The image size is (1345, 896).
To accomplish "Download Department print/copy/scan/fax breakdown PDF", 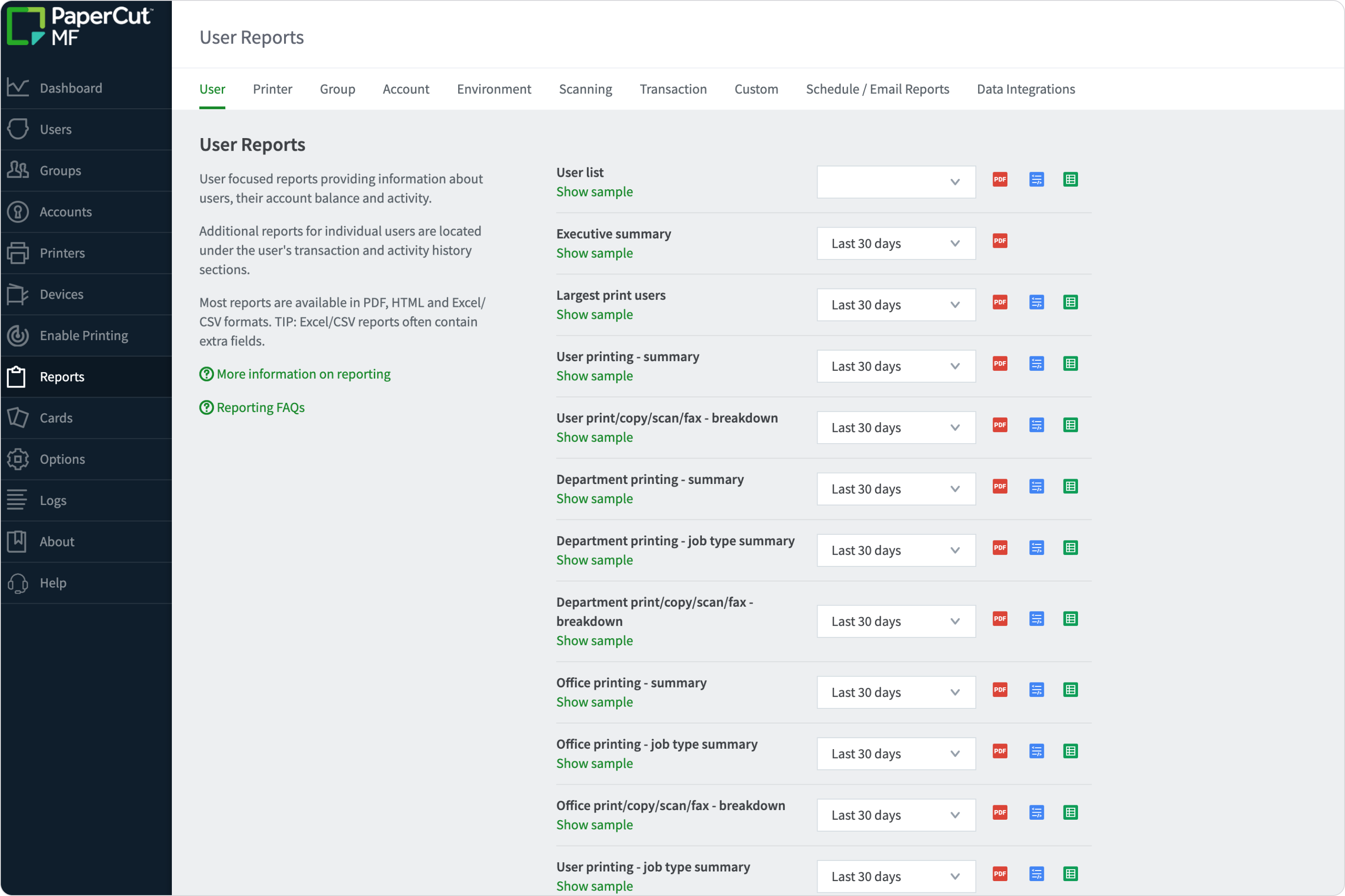I will [999, 618].
